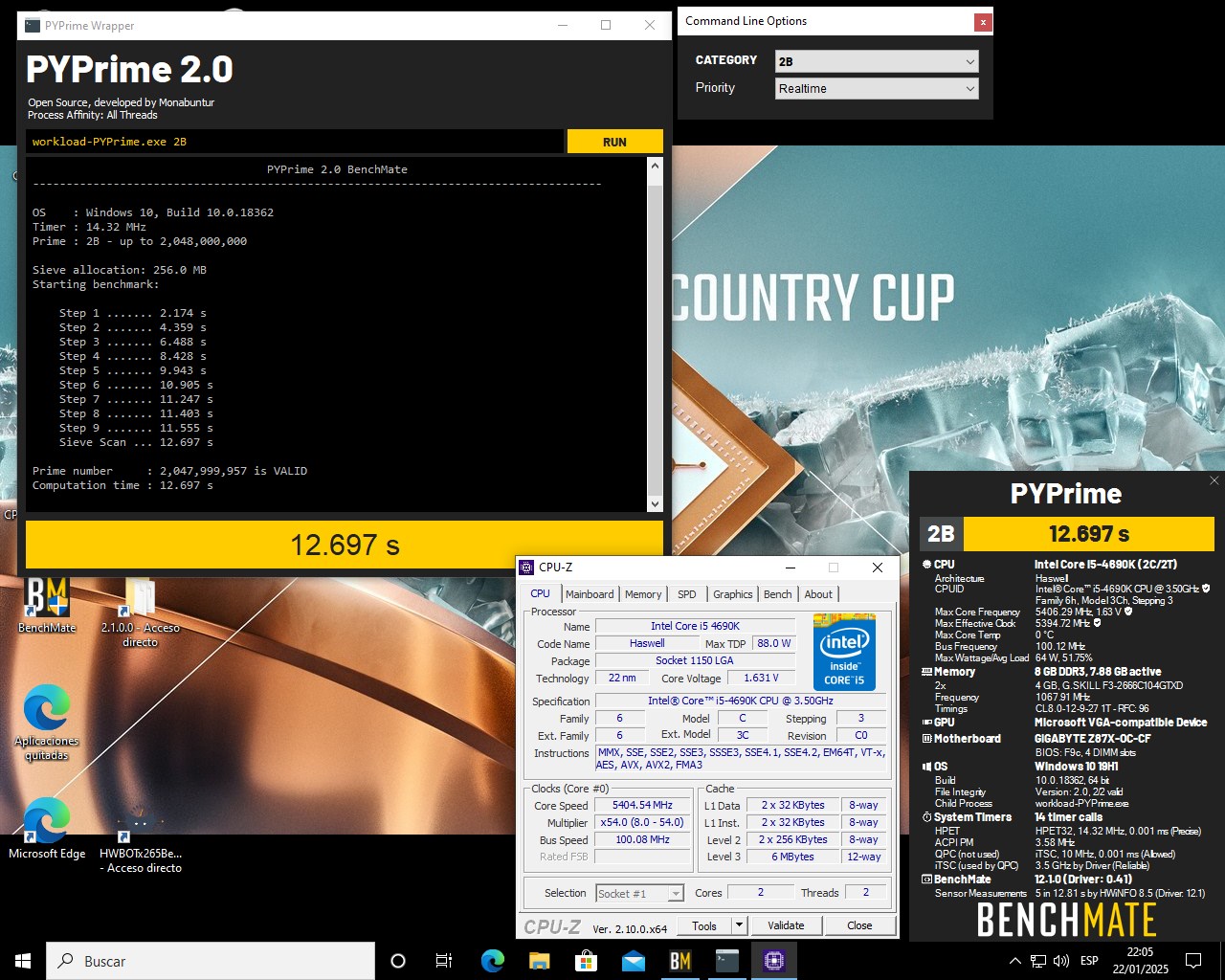Open the Microsoft Edge desktop shortcut

pyautogui.click(x=46, y=829)
